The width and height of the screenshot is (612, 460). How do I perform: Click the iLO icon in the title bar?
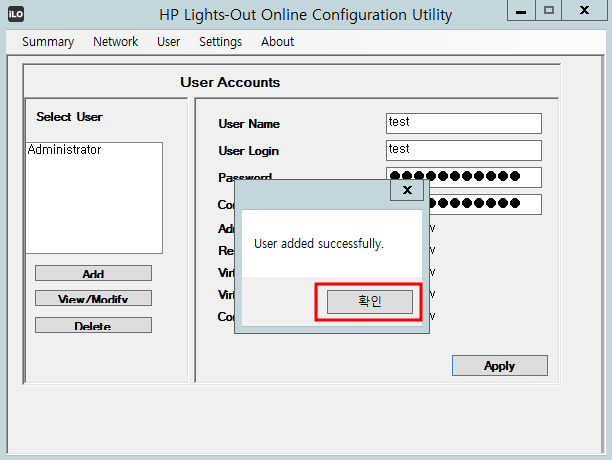[x=16, y=14]
